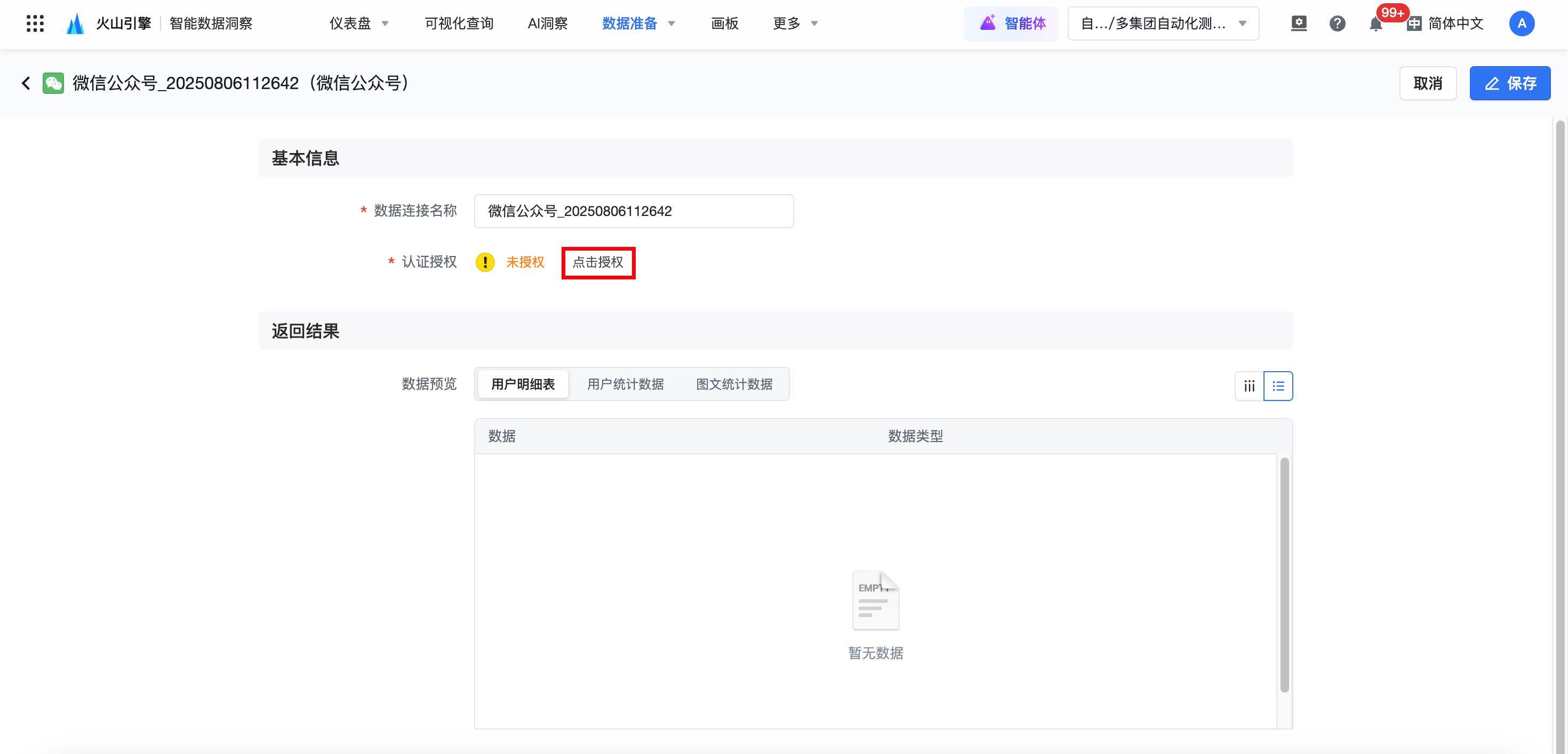Click the 数据连接名称 input field
Viewport: 1568px width, 754px height.
click(633, 211)
